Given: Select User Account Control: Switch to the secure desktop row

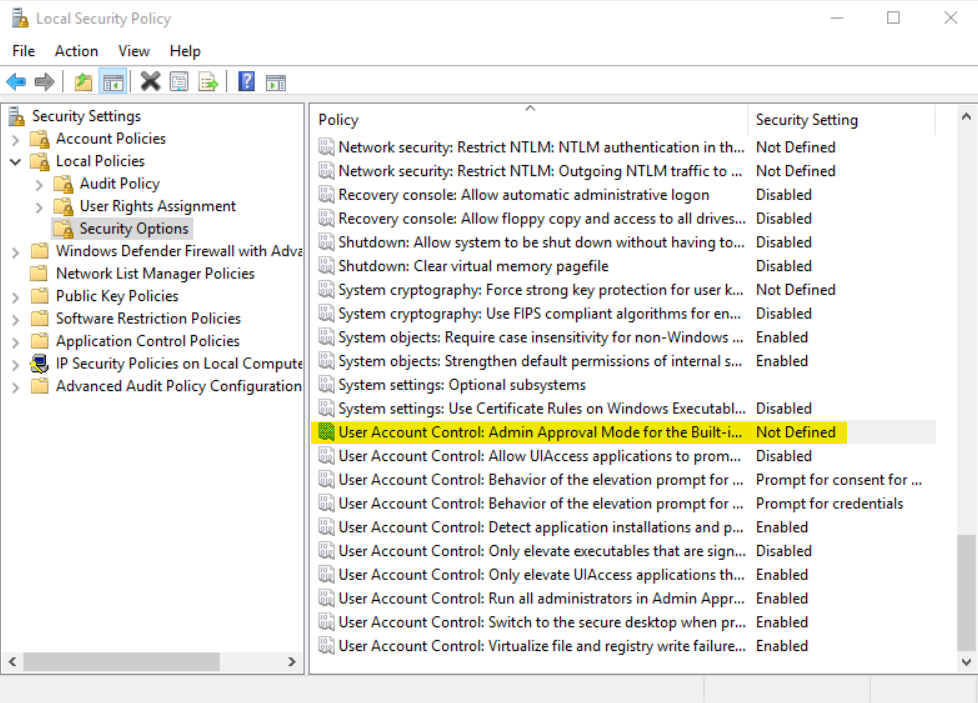Looking at the screenshot, I should 623,622.
